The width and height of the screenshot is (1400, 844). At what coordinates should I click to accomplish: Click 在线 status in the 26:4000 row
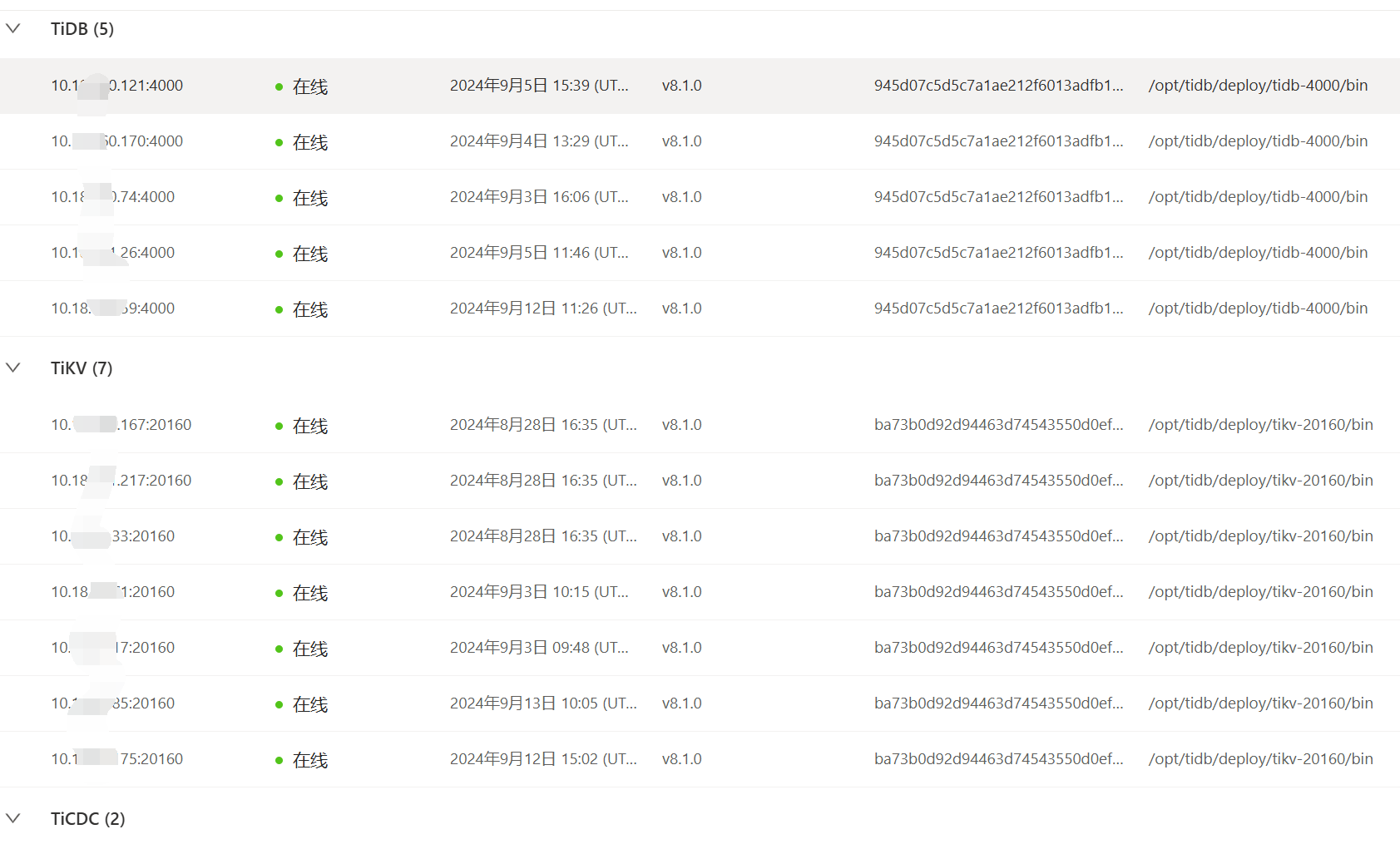(x=310, y=254)
